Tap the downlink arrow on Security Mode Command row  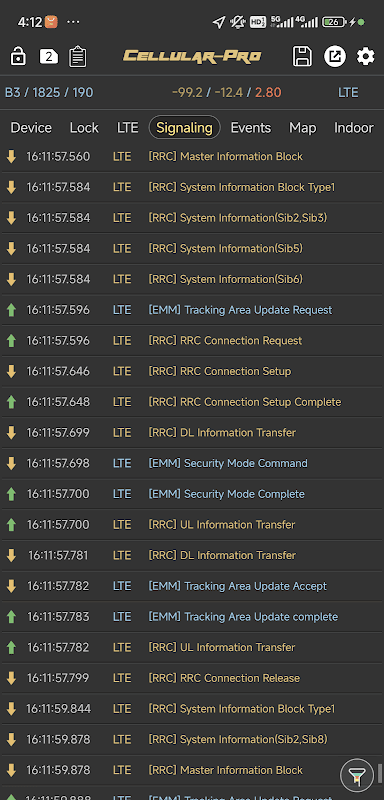point(11,463)
